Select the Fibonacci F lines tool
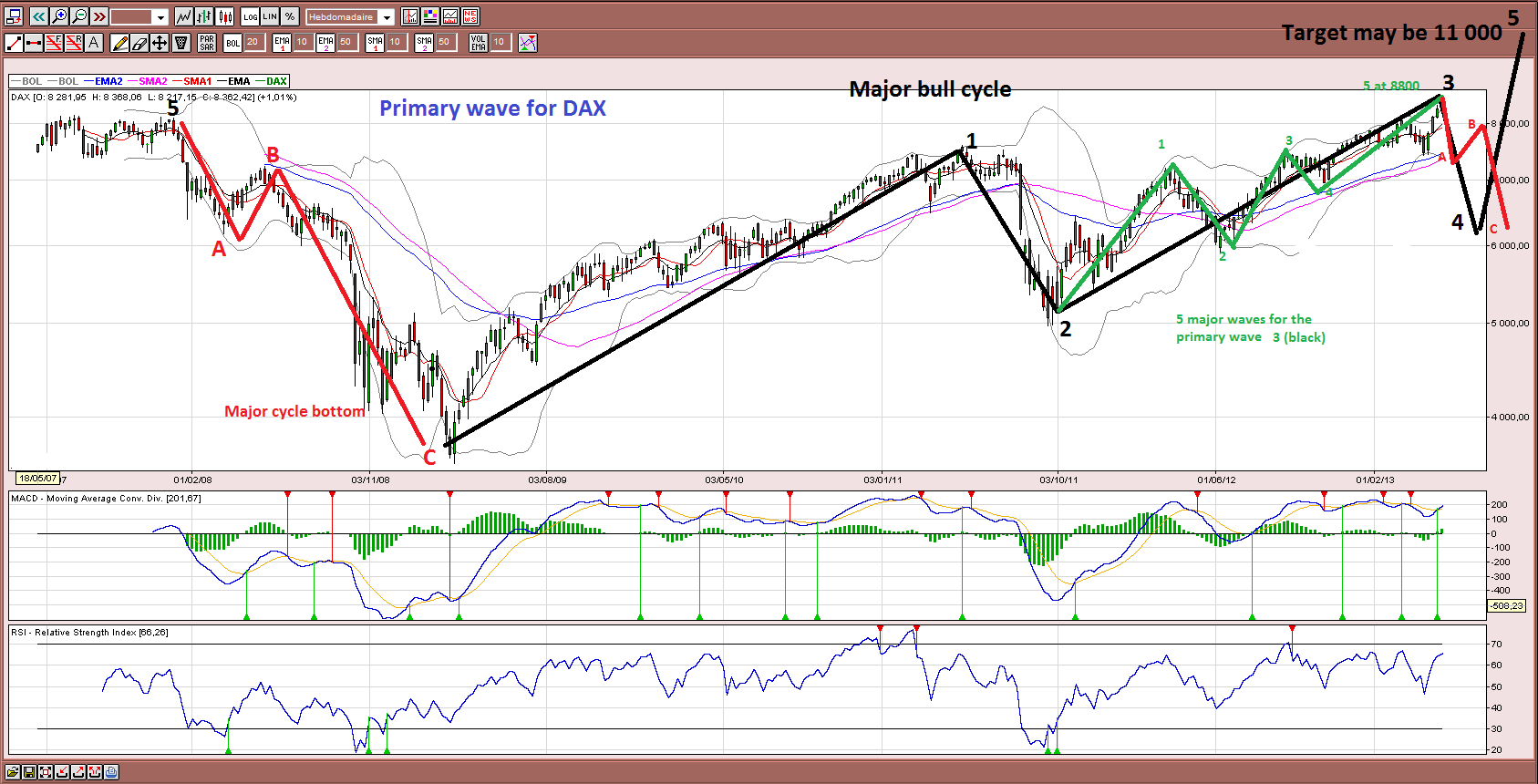The width and height of the screenshot is (1538, 784). point(54,42)
